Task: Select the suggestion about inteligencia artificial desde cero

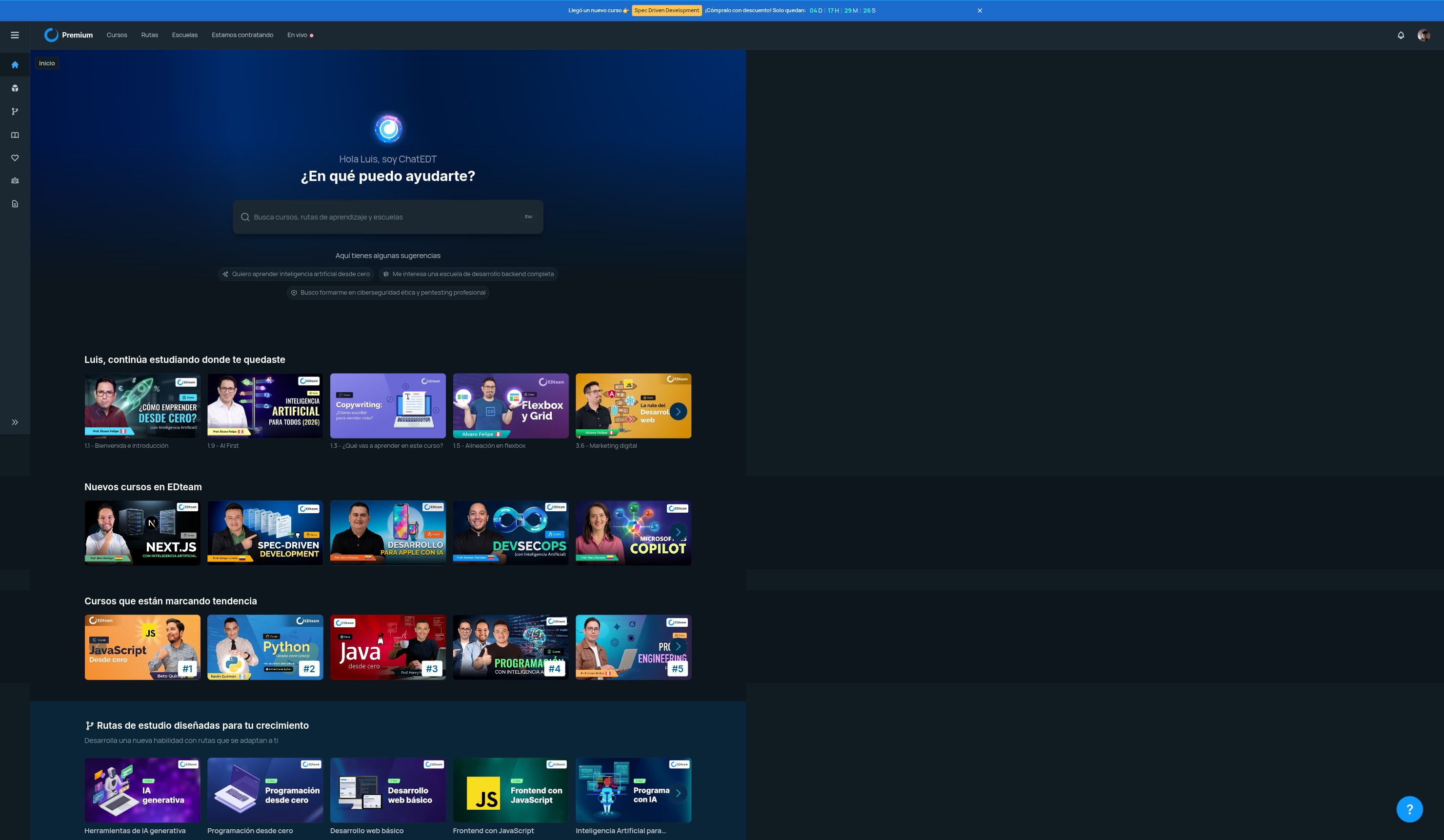Action: click(x=296, y=274)
